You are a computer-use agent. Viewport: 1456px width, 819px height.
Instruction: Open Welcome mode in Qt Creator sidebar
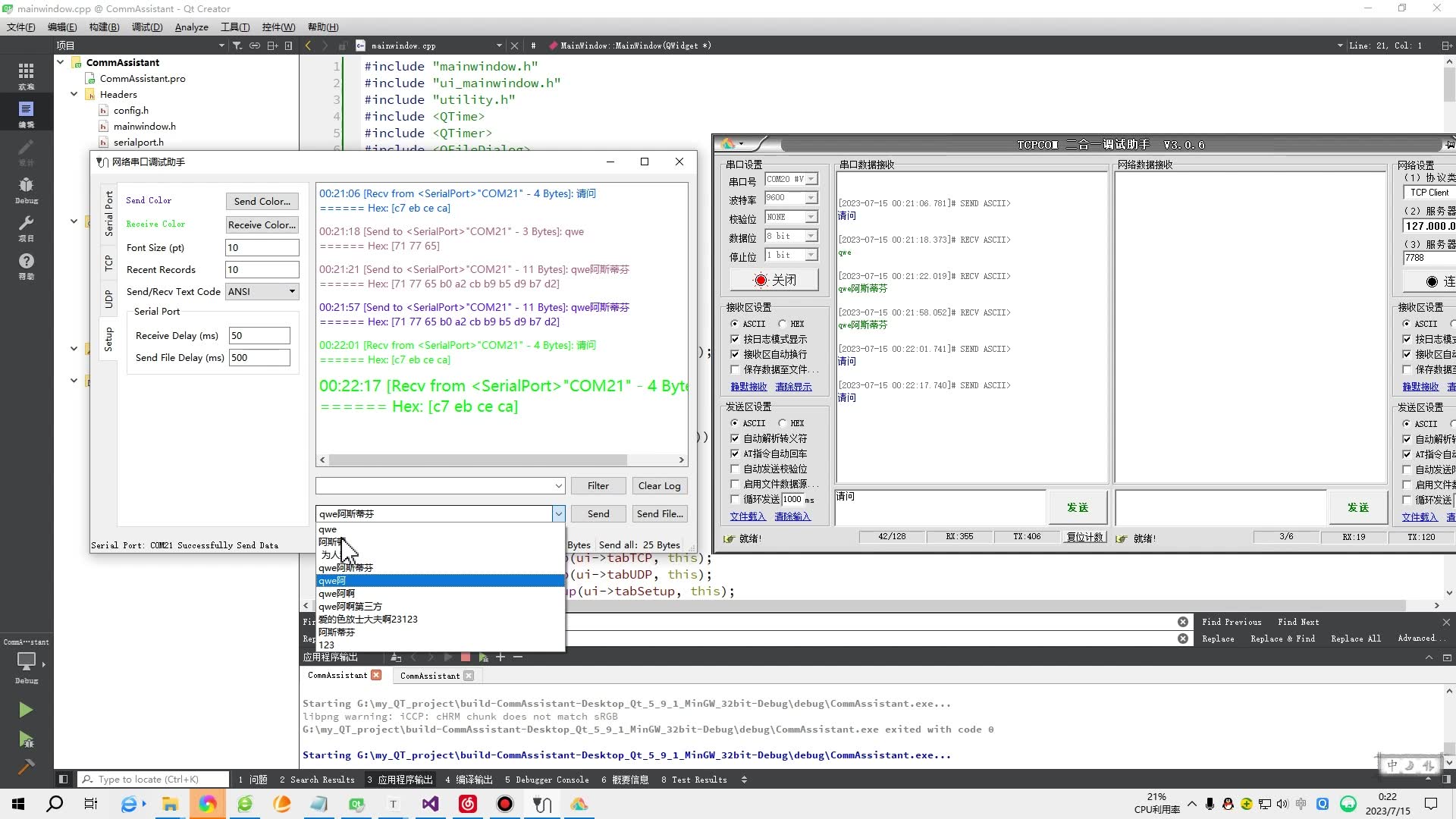[x=27, y=76]
